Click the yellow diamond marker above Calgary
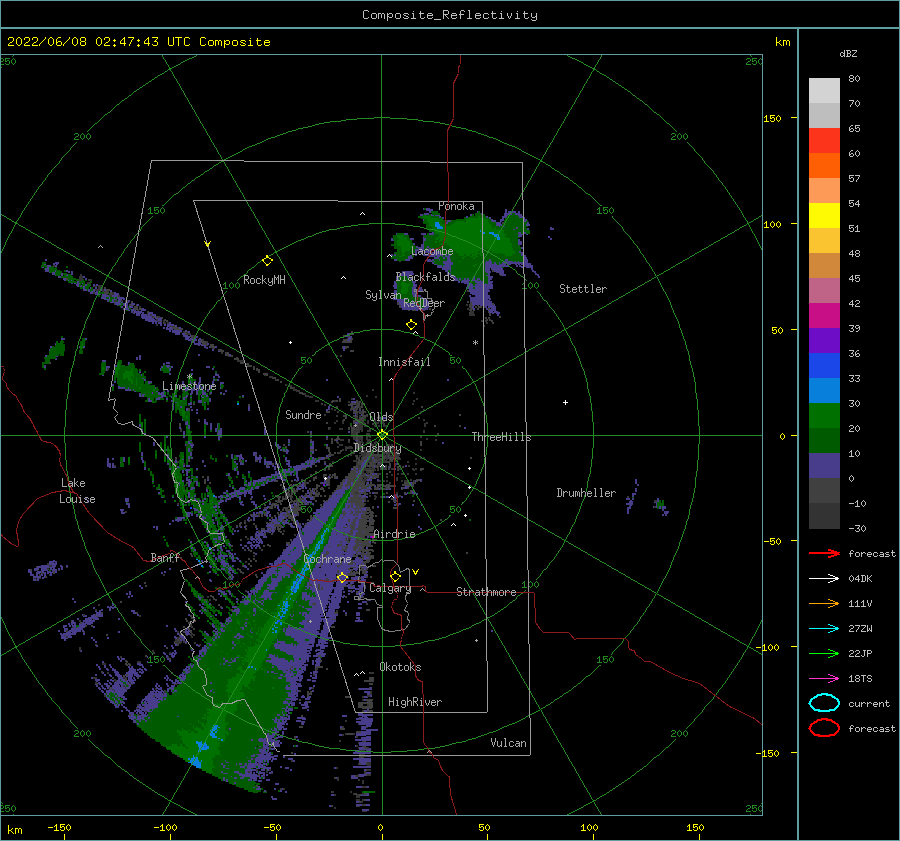This screenshot has height=841, width=900. point(395,576)
